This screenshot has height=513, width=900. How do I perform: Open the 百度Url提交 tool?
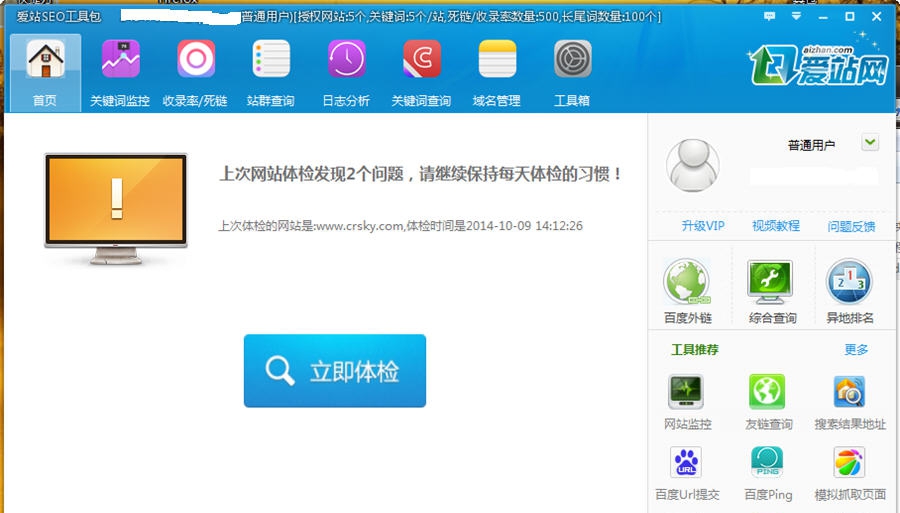(x=686, y=473)
